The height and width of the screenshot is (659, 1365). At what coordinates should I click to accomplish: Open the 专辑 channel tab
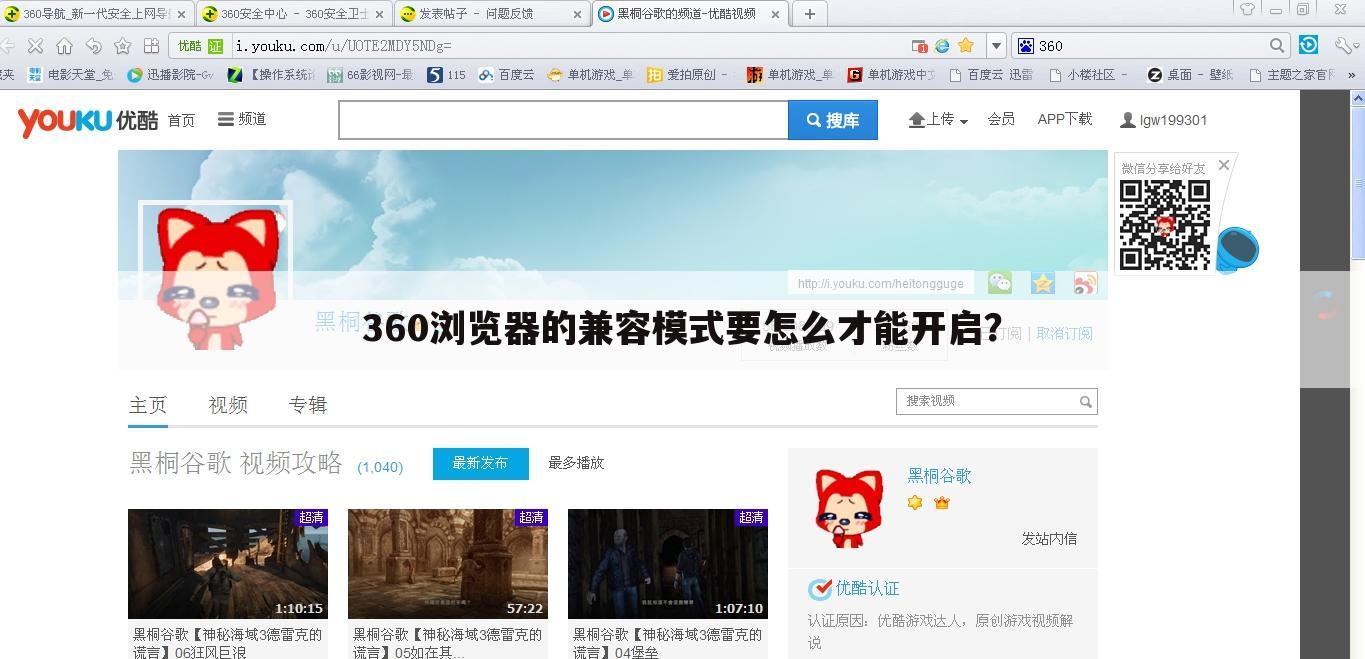(x=308, y=405)
